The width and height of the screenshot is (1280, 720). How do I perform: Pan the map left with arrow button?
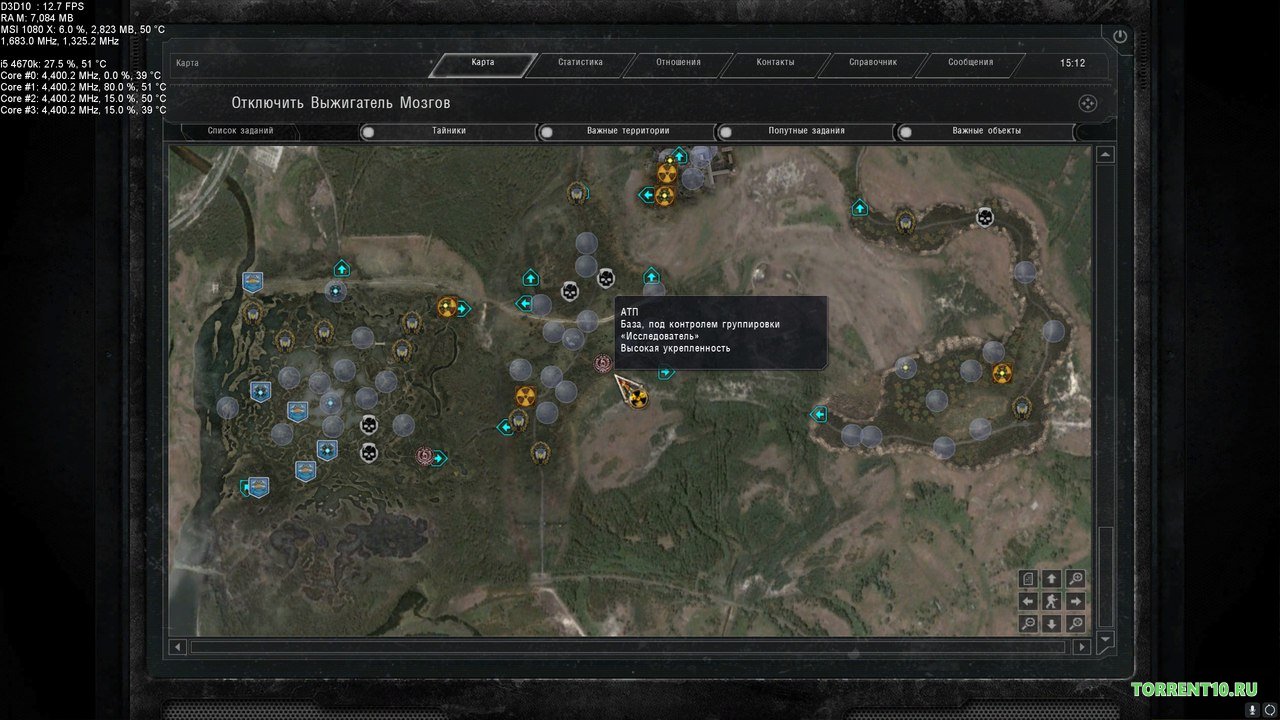click(x=1028, y=601)
